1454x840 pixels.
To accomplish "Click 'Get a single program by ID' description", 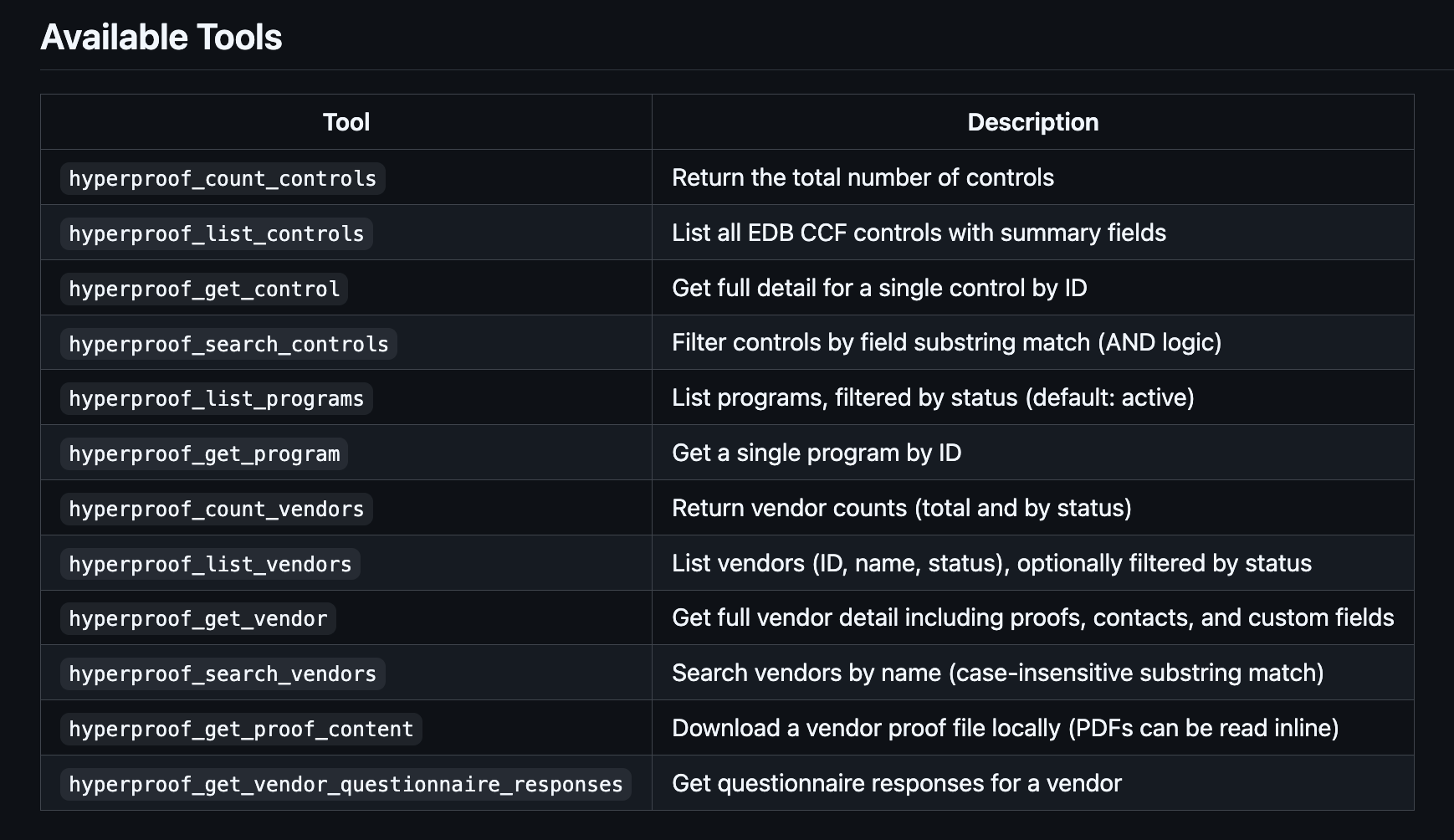I will point(817,453).
